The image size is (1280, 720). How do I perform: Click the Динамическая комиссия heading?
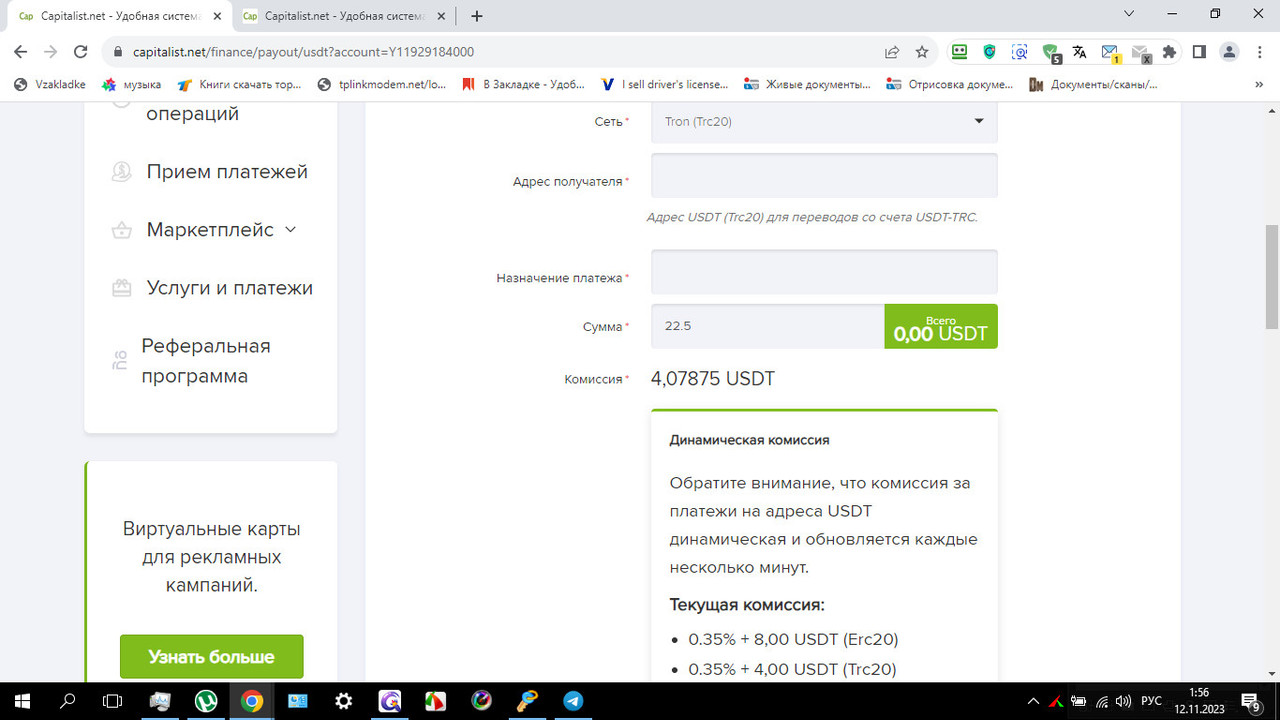pyautogui.click(x=749, y=440)
